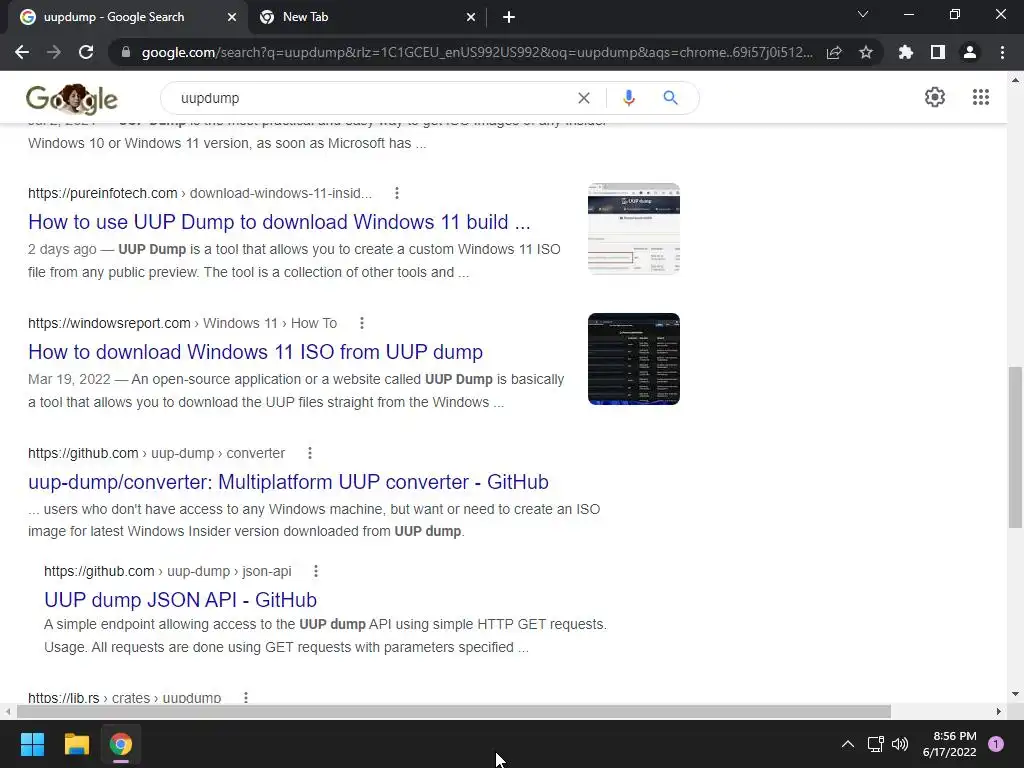Open options menu for github.com converter result
The image size is (1024, 768).
pos(310,453)
